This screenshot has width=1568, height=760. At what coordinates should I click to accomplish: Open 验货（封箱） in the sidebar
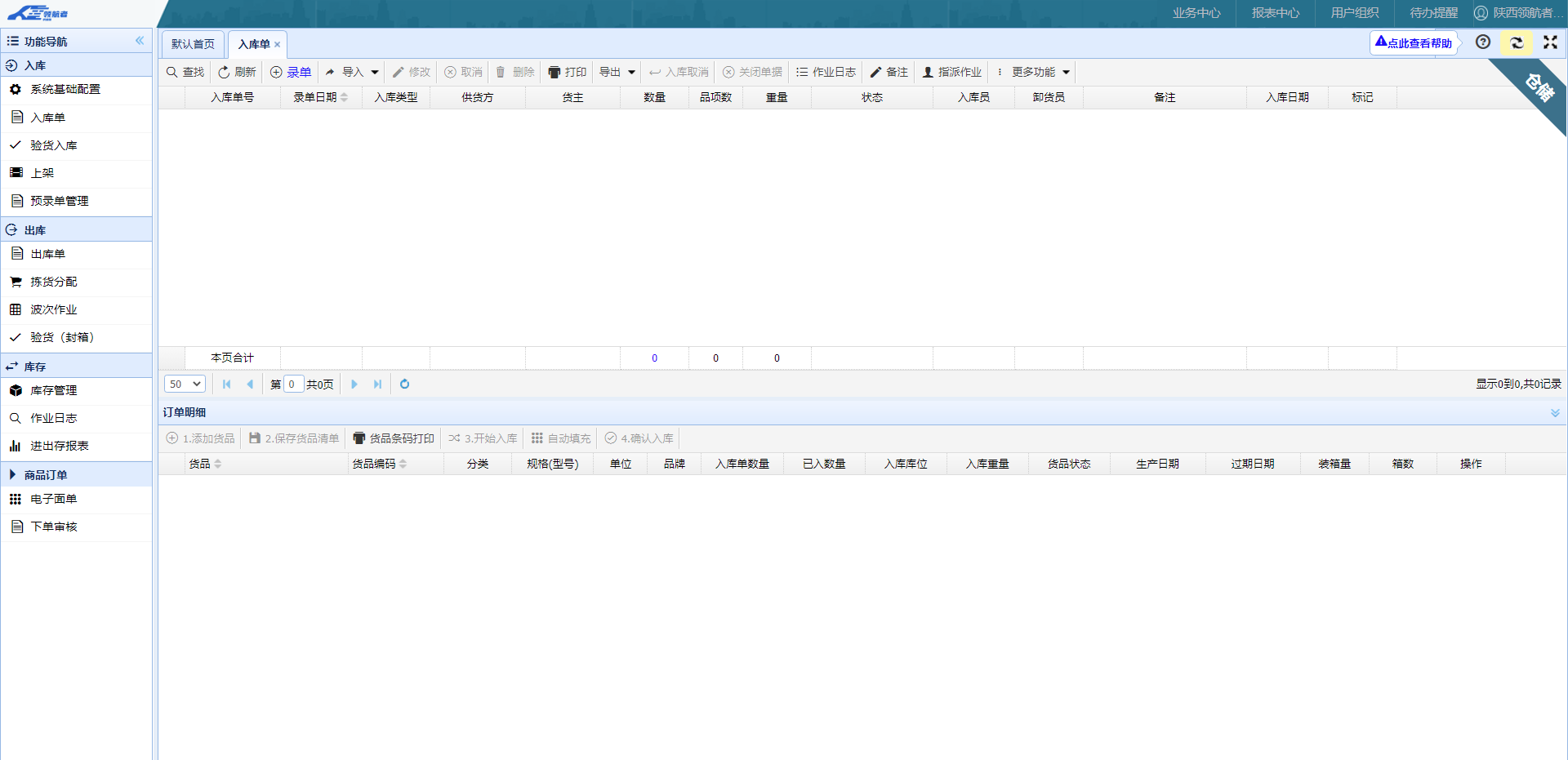point(76,337)
